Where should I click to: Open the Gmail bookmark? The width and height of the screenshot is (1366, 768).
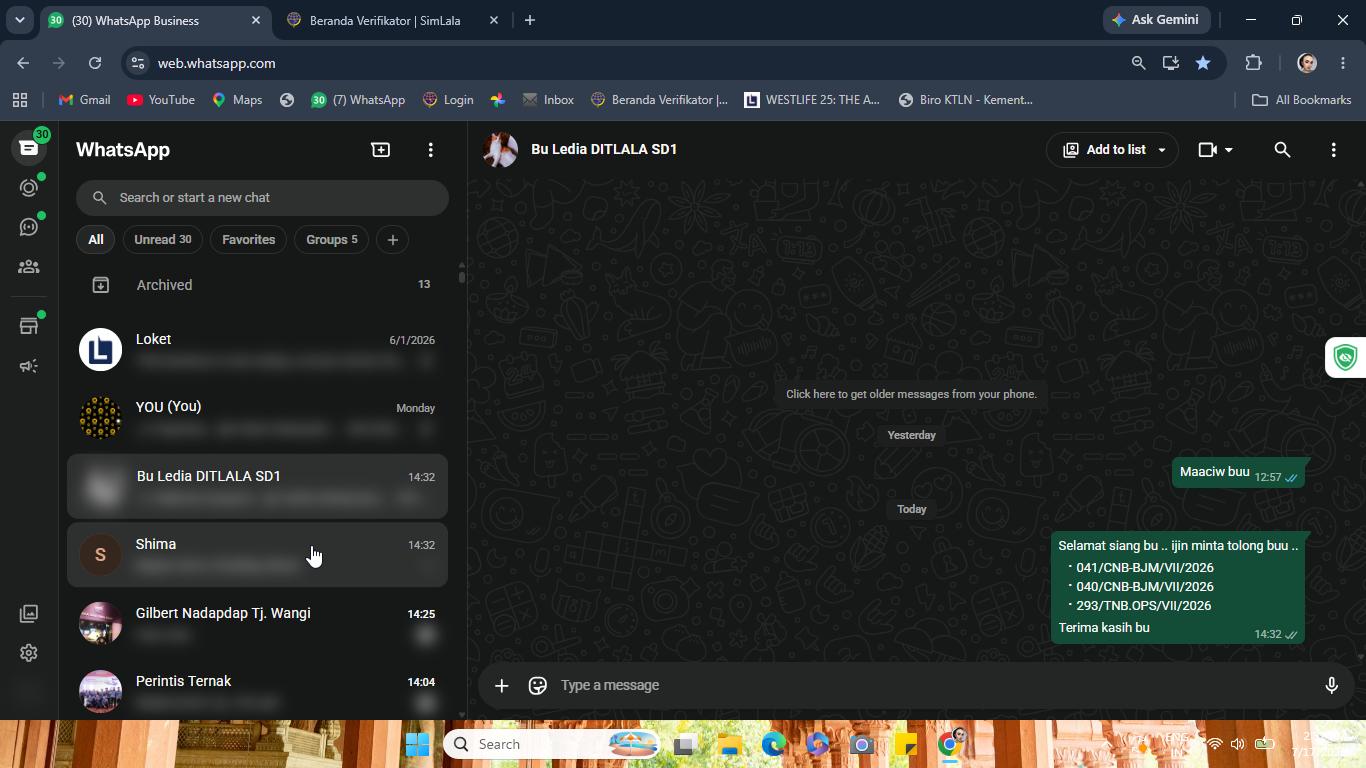(85, 100)
